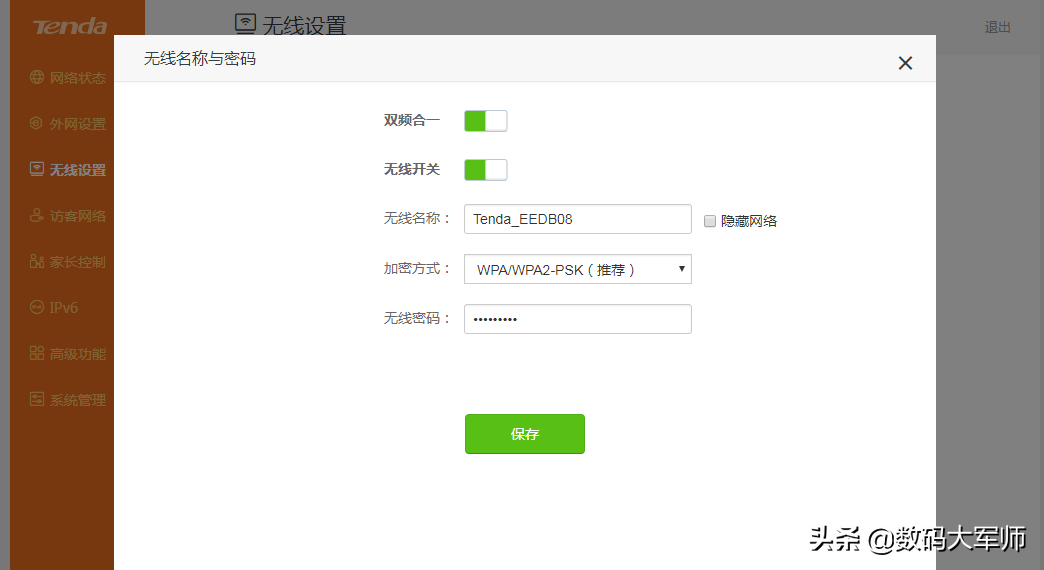The width and height of the screenshot is (1044, 570).
Task: Click the 系统管理 sidebar icon
Action: (37, 400)
